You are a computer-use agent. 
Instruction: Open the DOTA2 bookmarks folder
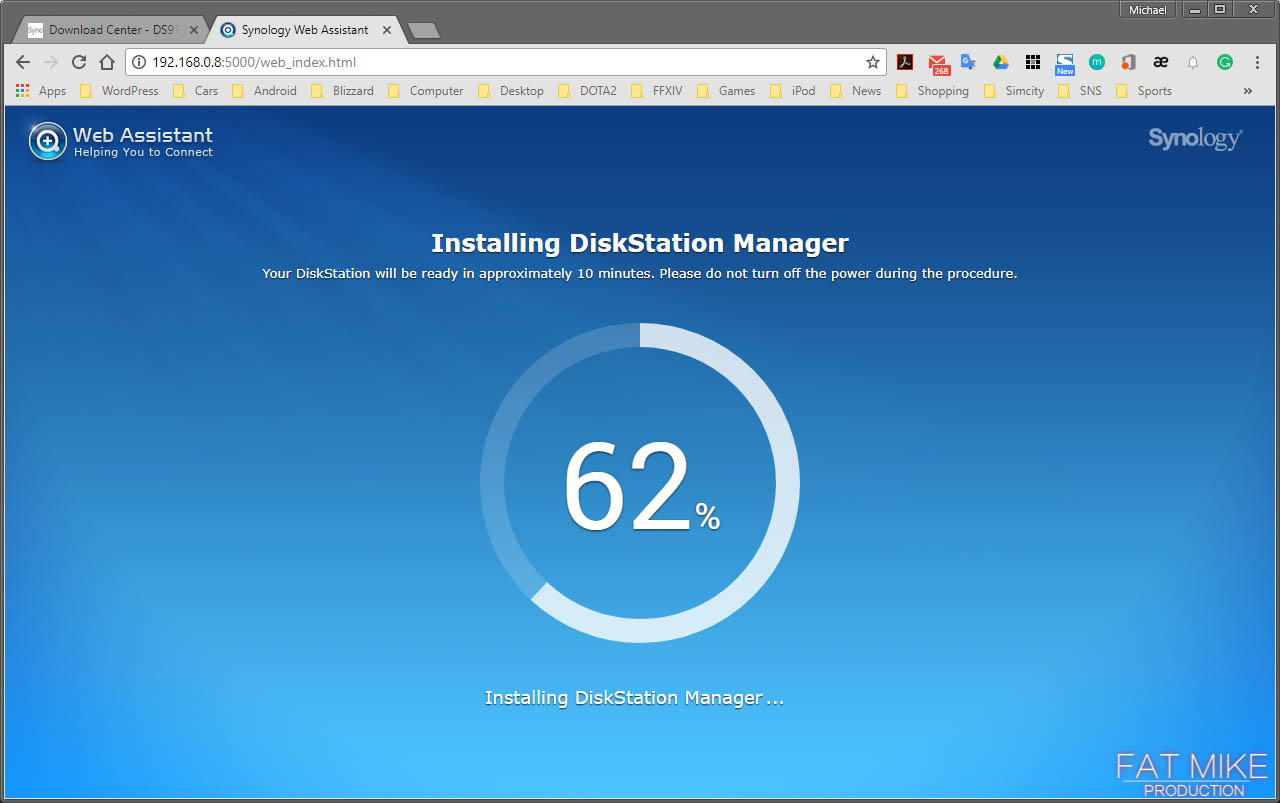[x=587, y=91]
